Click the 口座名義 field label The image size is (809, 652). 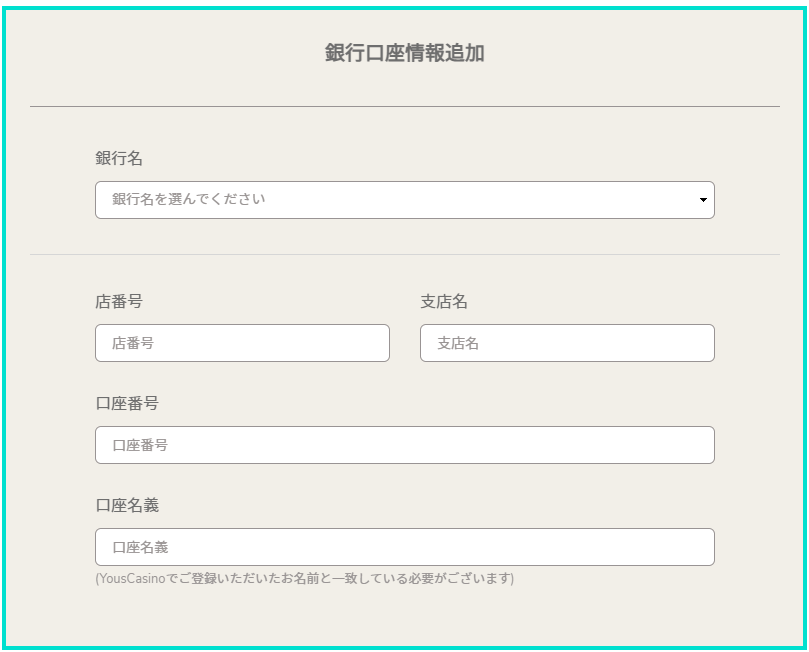[x=127, y=505]
